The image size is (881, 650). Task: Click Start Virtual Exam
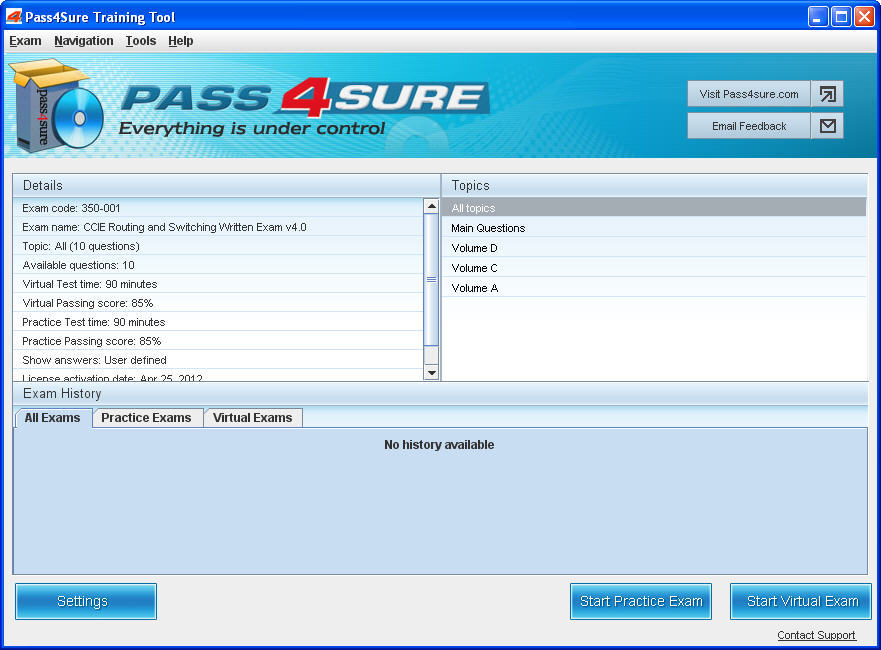tap(801, 601)
